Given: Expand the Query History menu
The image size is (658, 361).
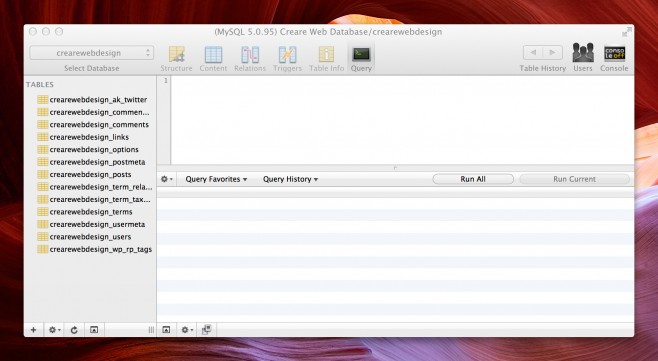Looking at the screenshot, I should tap(290, 179).
